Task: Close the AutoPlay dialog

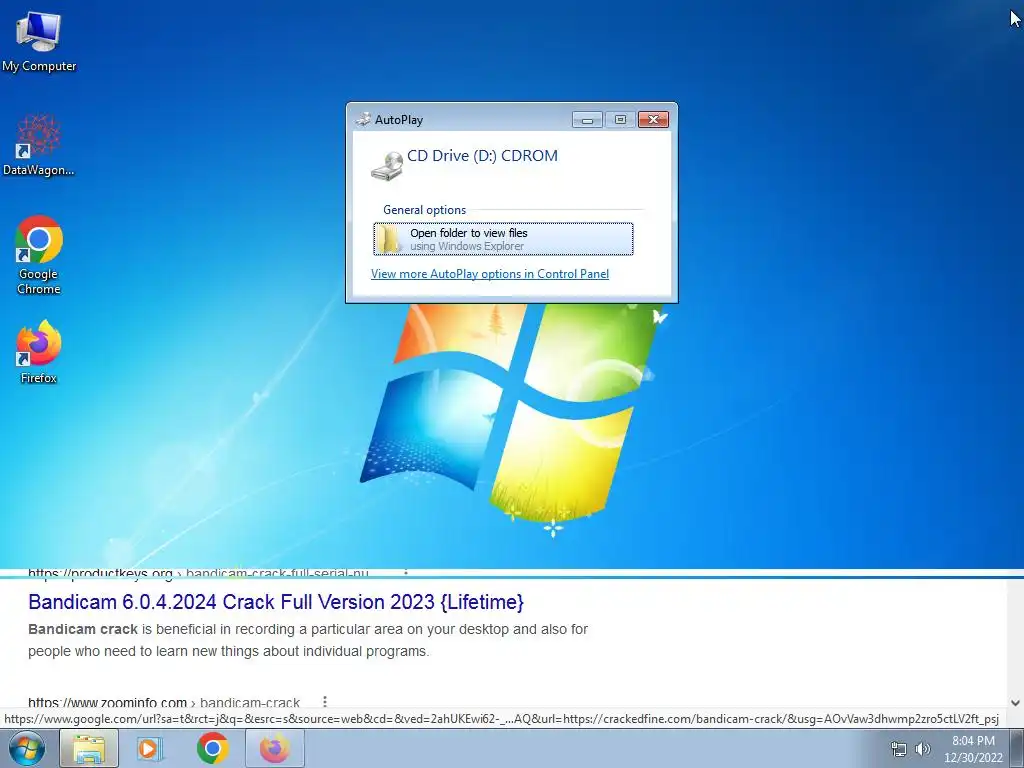Action: tap(653, 120)
